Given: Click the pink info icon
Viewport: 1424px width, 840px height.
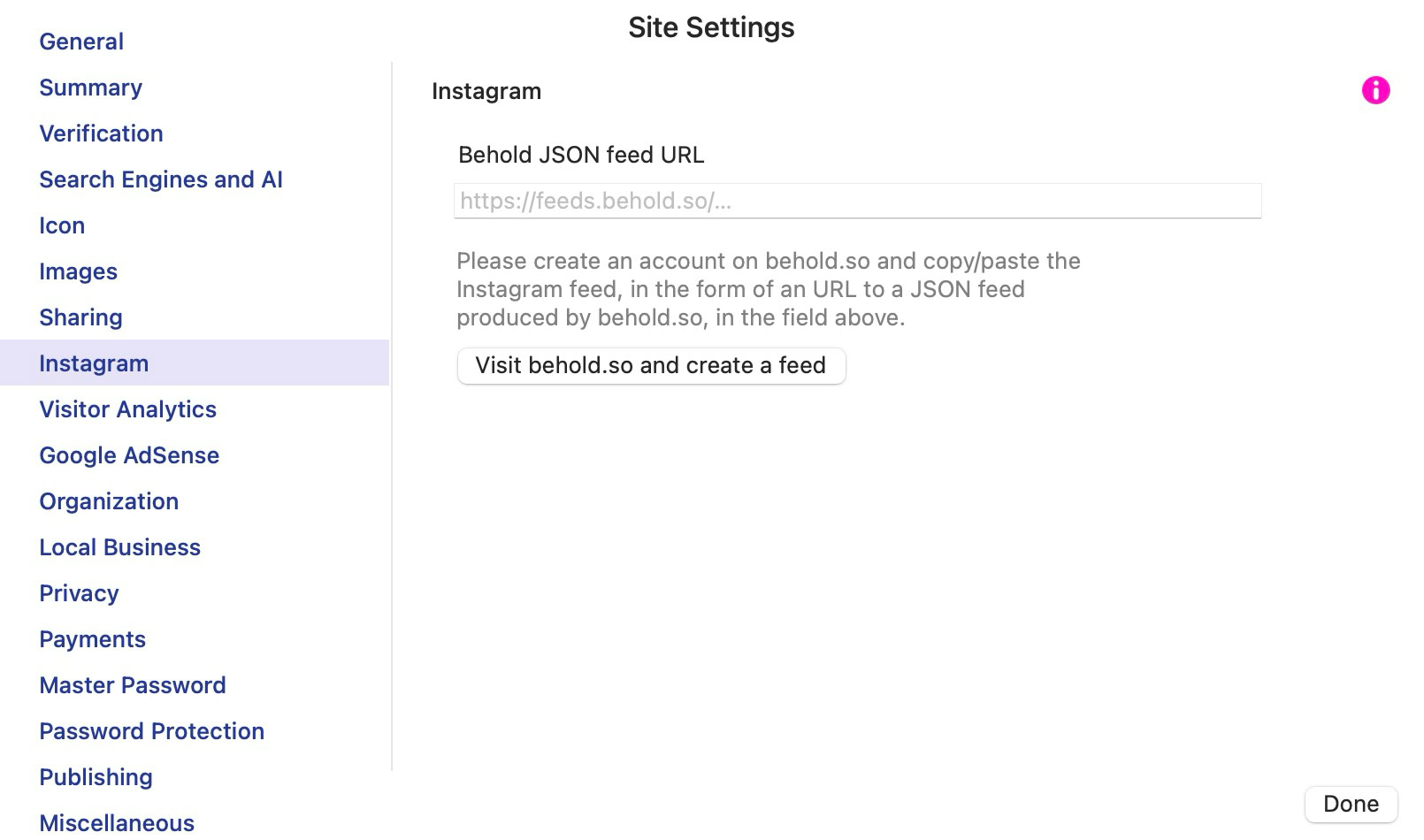Looking at the screenshot, I should (1375, 90).
